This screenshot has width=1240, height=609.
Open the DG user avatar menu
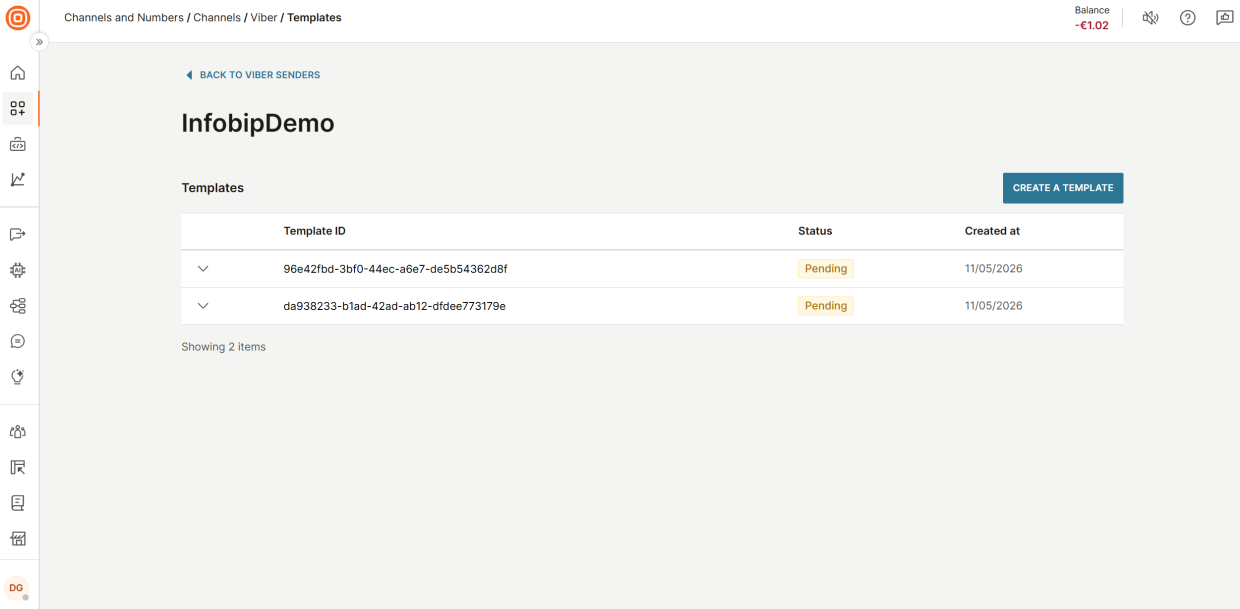[x=17, y=588]
